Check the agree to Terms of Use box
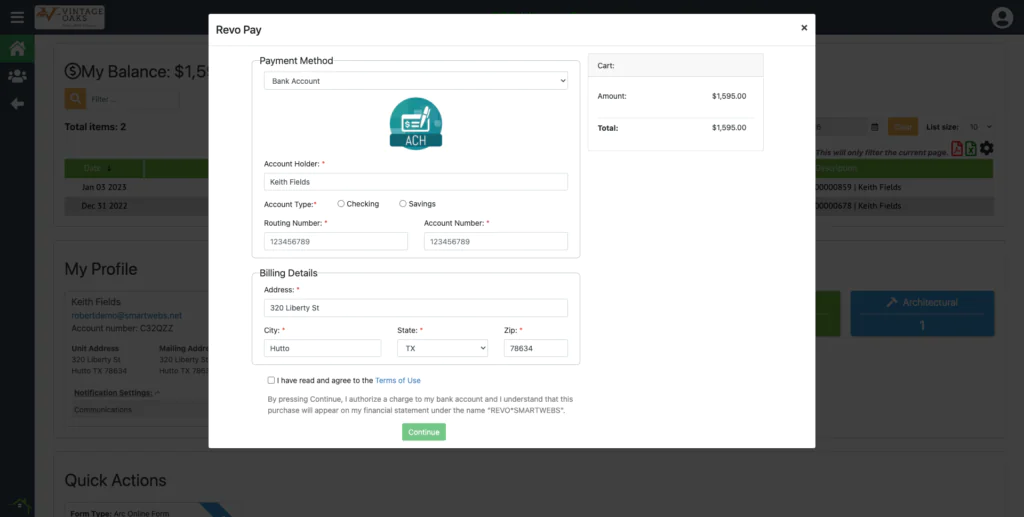This screenshot has height=517, width=1024. pyautogui.click(x=271, y=380)
